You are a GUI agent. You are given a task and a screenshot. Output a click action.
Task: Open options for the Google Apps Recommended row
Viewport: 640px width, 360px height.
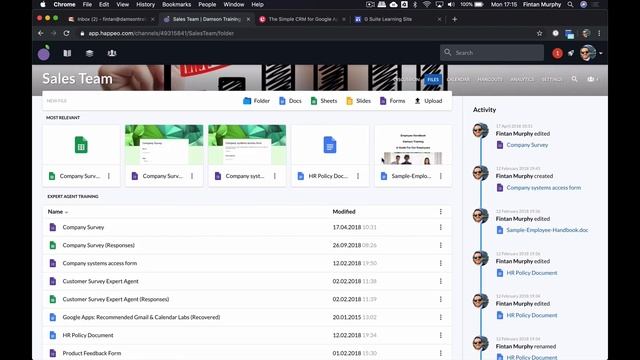click(x=441, y=317)
